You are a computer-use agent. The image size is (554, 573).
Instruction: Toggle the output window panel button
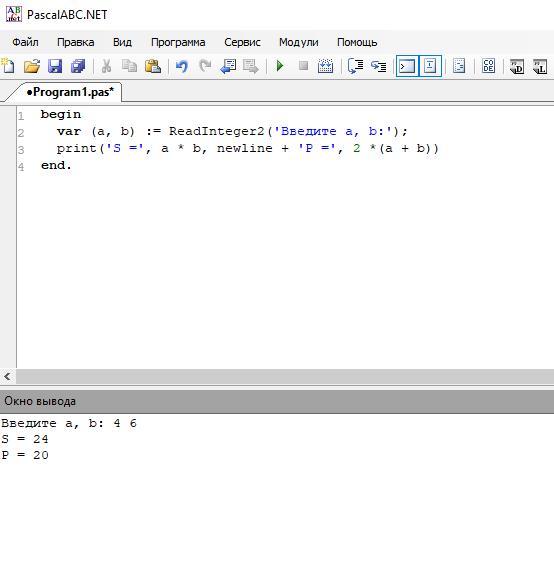point(407,66)
